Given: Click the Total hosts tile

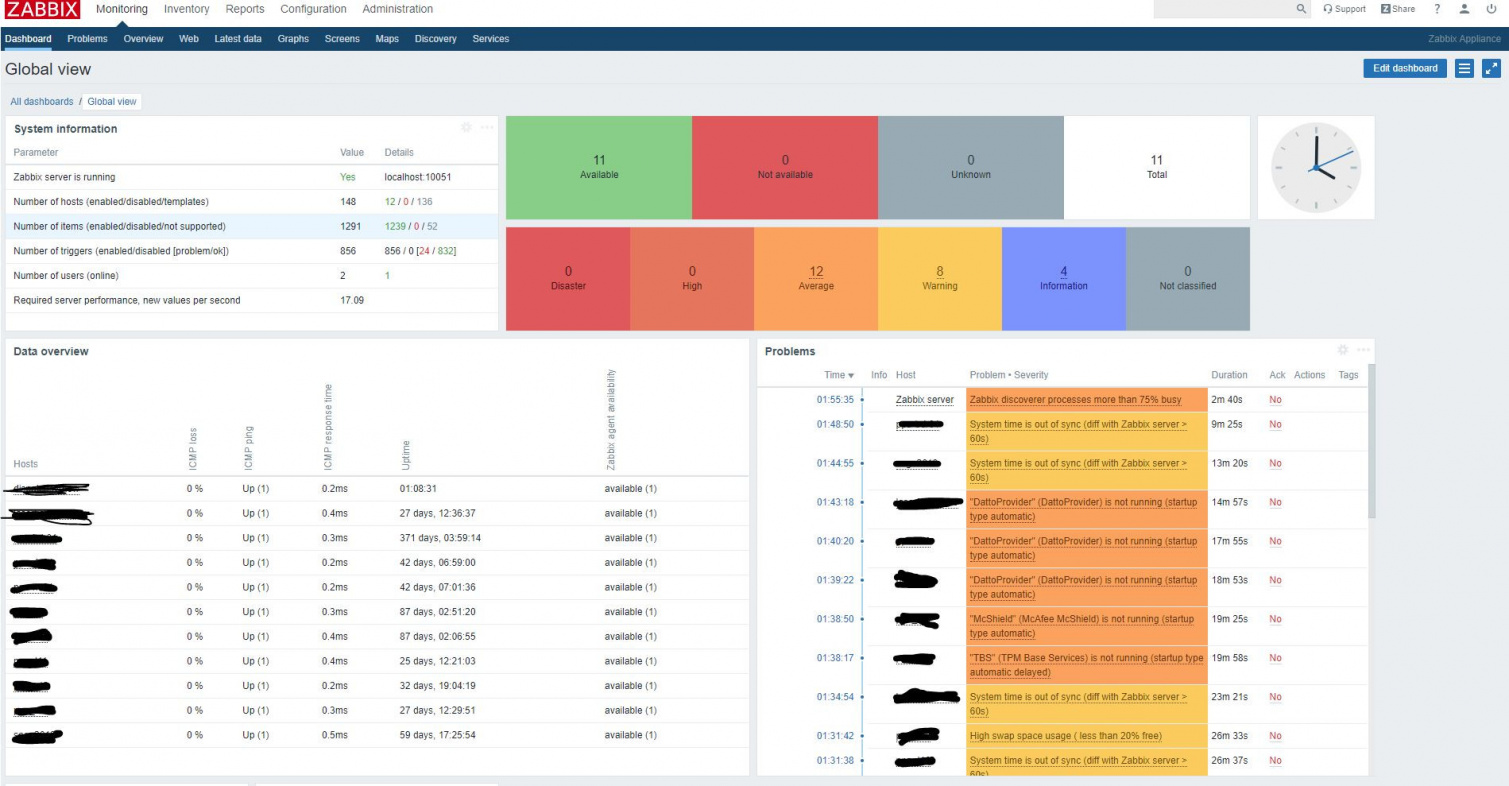Looking at the screenshot, I should tap(1157, 167).
